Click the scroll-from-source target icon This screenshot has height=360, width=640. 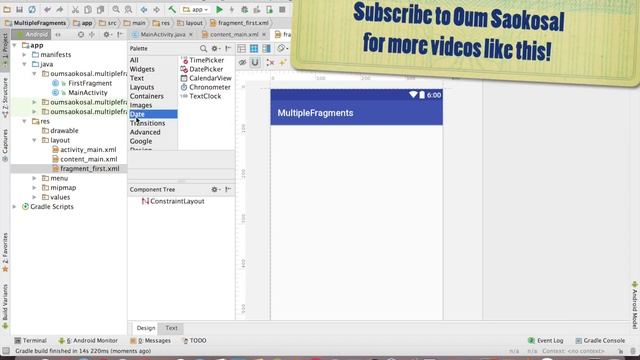[x=81, y=35]
